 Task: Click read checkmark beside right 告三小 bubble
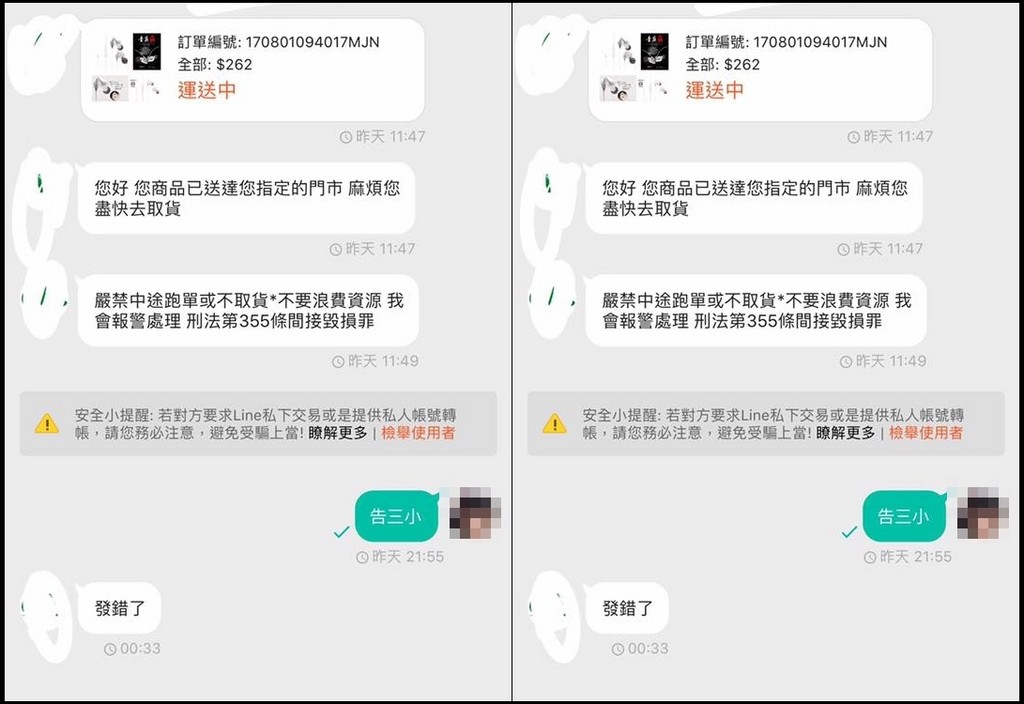pos(849,532)
